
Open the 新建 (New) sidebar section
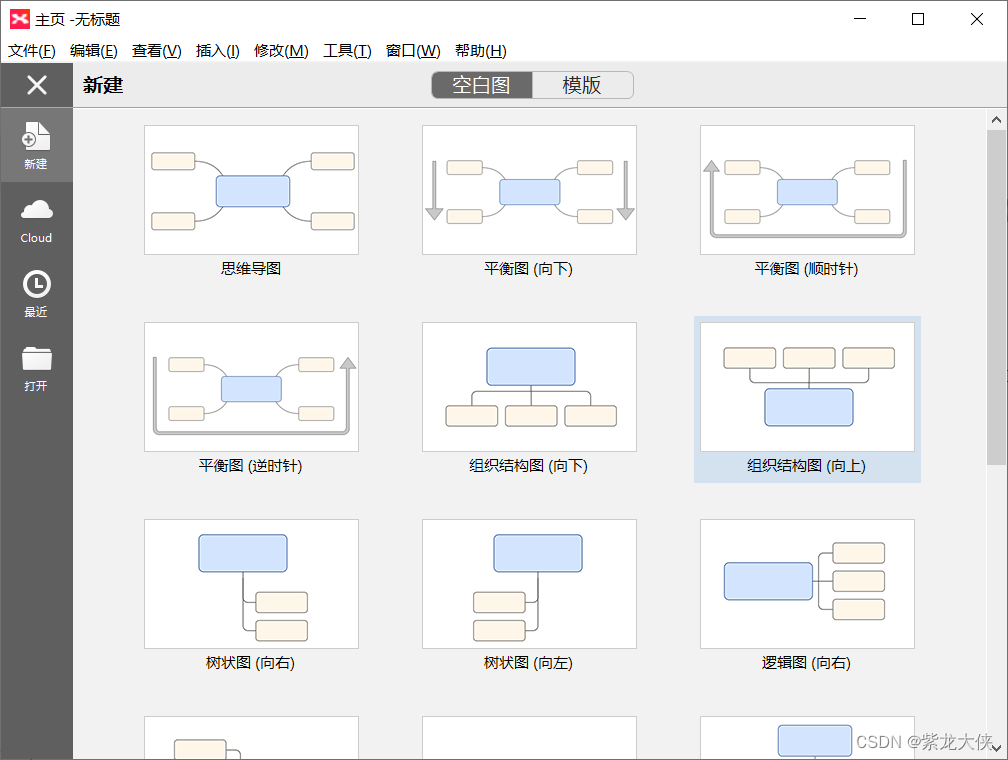tap(36, 145)
